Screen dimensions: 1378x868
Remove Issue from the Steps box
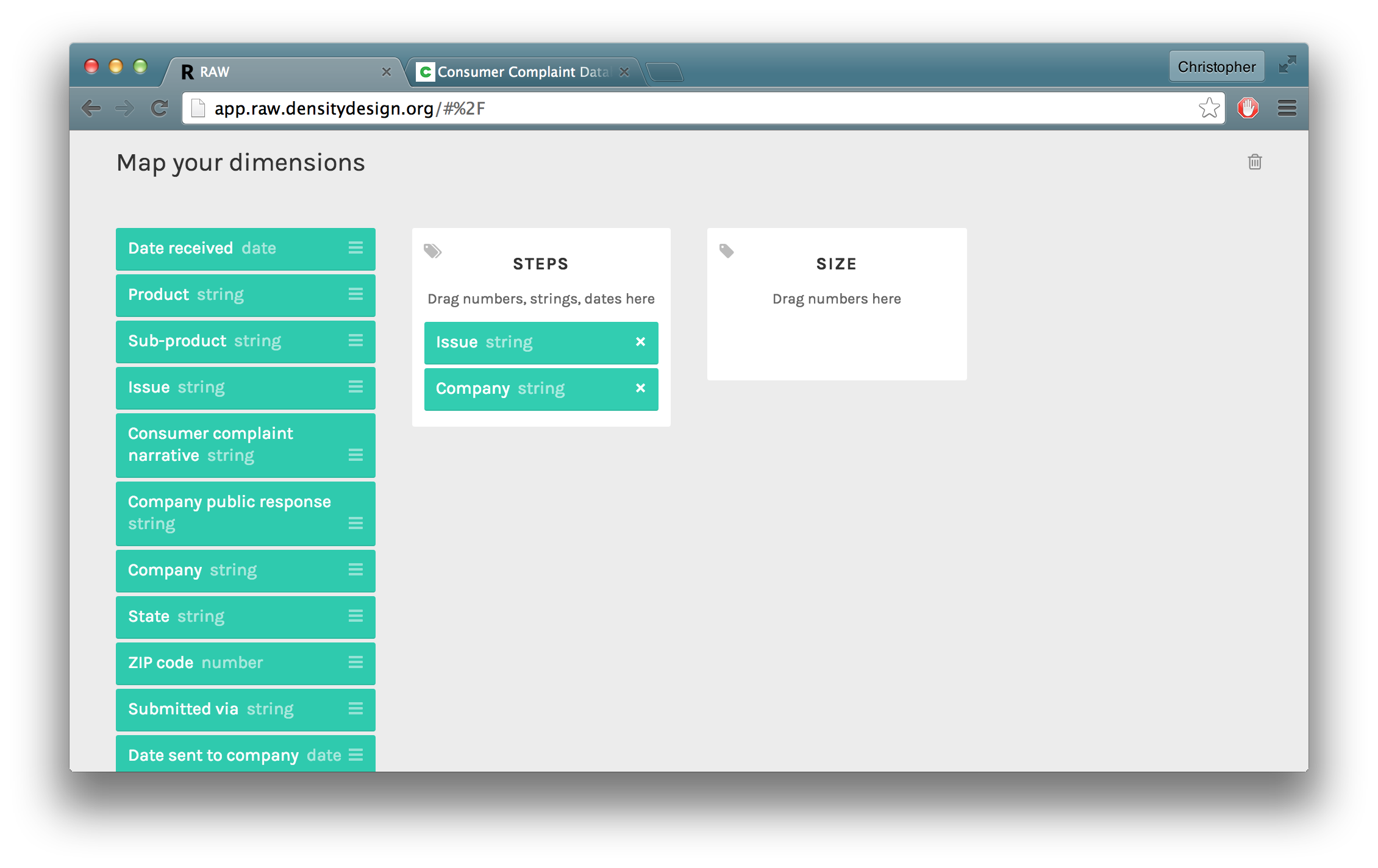pos(640,342)
